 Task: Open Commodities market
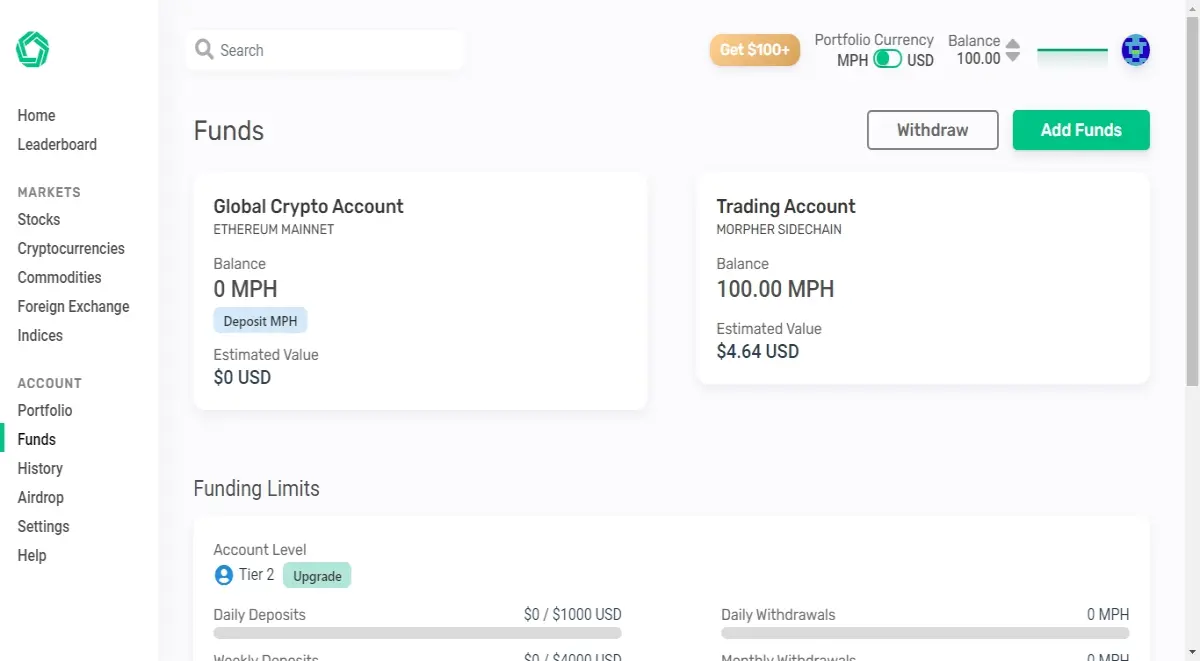pos(59,278)
